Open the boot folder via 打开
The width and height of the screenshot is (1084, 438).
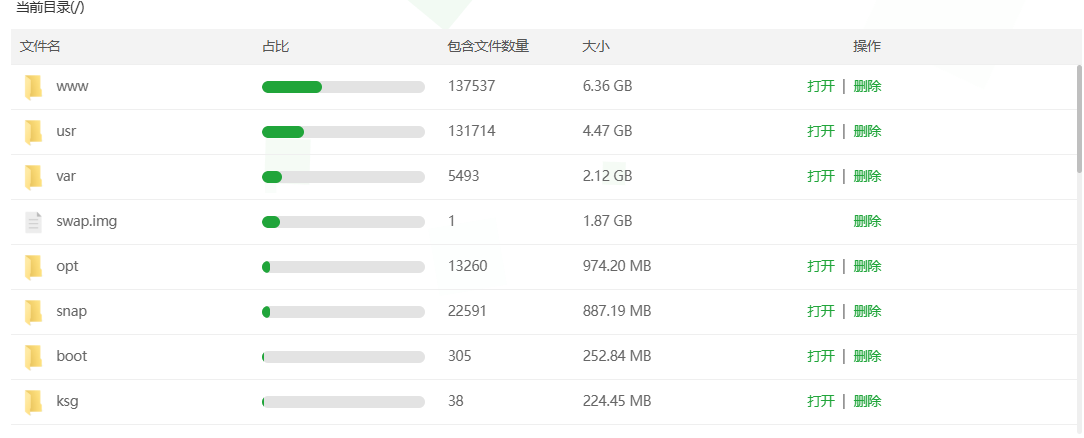[x=821, y=356]
